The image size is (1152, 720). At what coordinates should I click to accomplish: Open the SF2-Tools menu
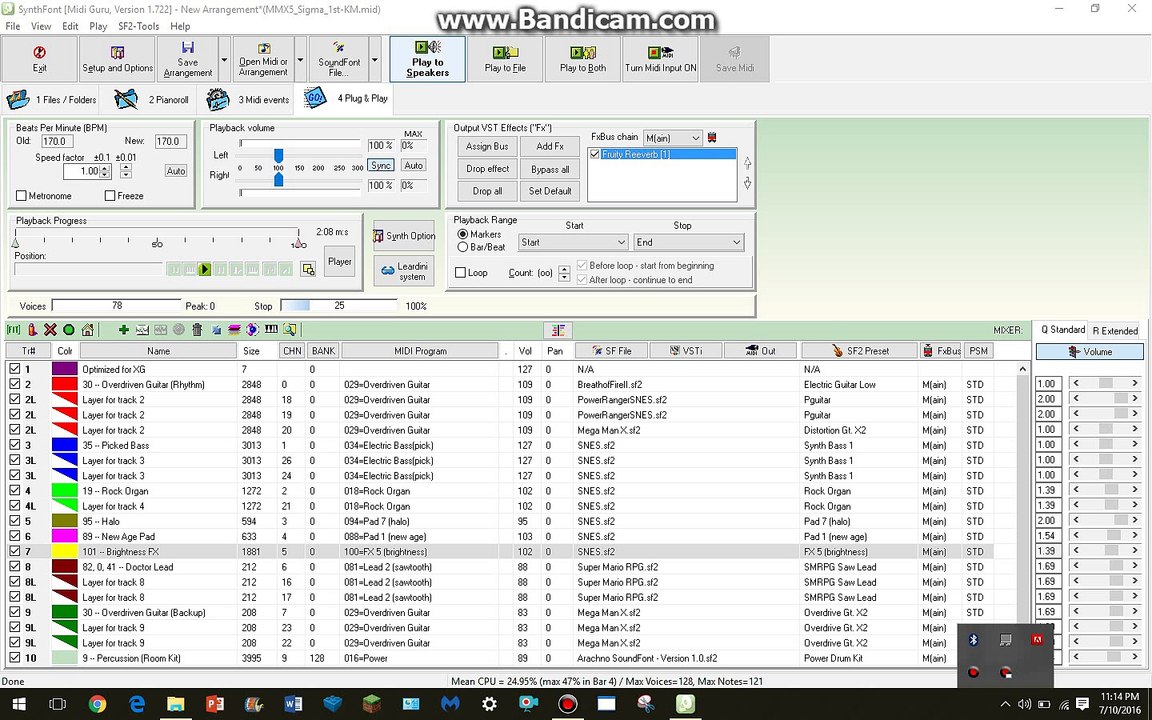[x=138, y=26]
